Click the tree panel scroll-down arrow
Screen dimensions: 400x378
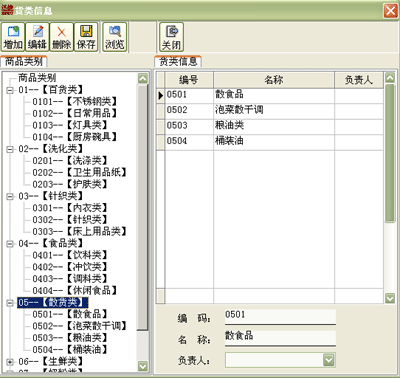click(143, 366)
